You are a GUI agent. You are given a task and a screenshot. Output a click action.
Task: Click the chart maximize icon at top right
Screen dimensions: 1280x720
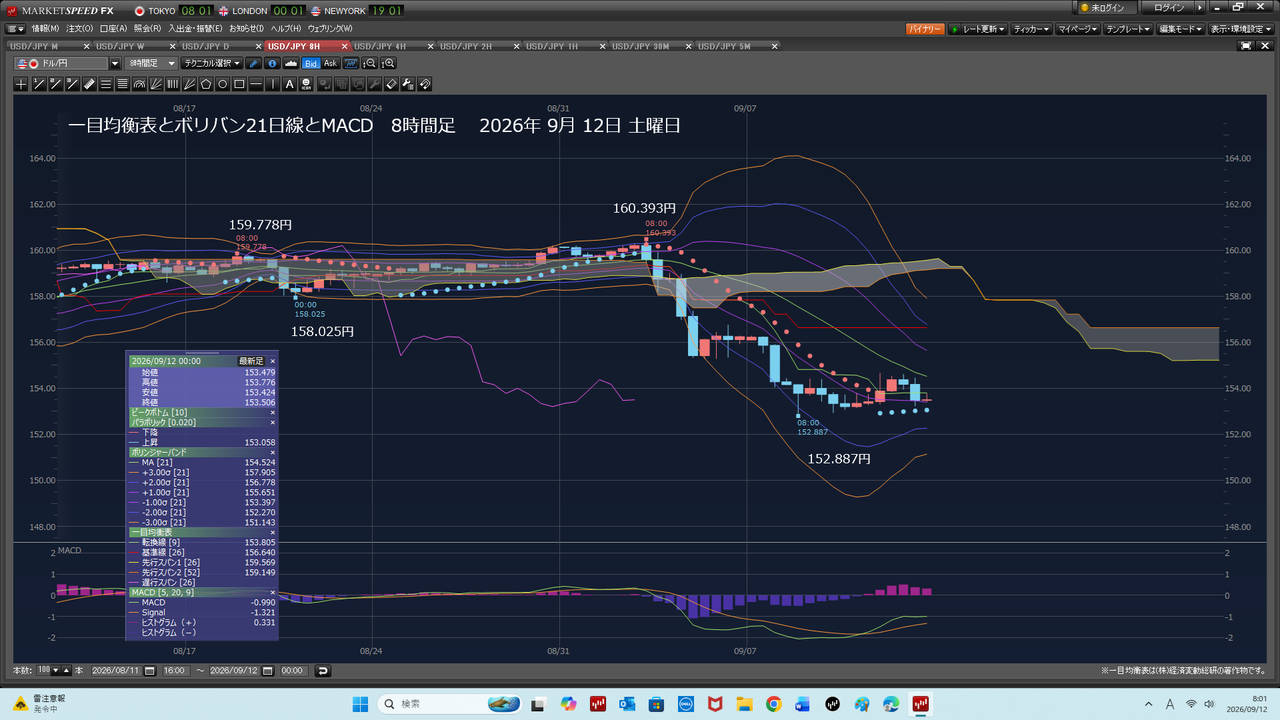(x=1245, y=46)
